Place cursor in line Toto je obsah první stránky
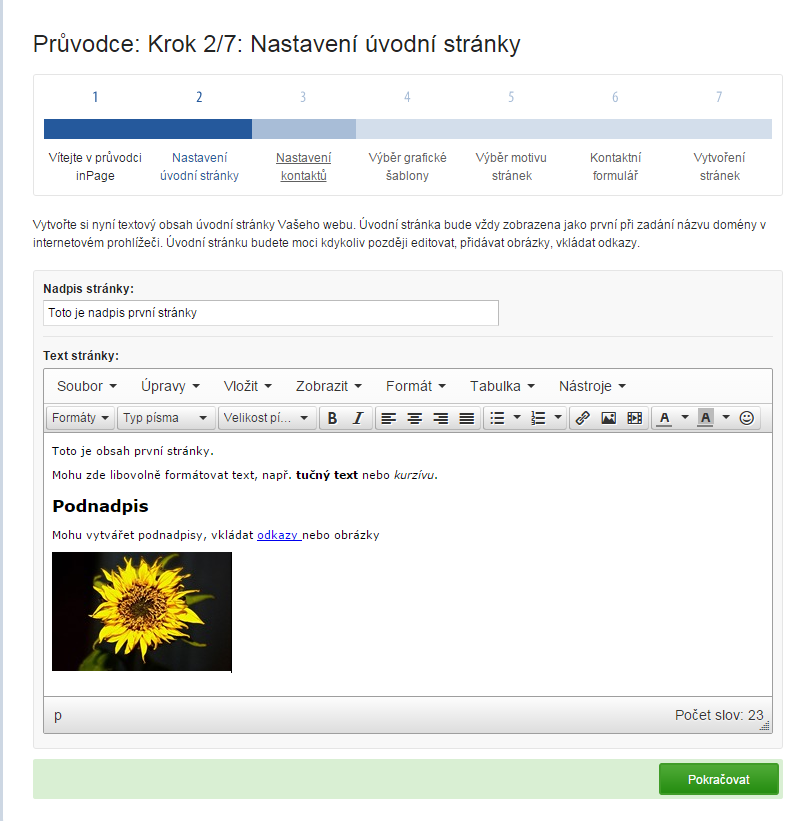Viewport: 791px width, 821px height. click(x=133, y=451)
